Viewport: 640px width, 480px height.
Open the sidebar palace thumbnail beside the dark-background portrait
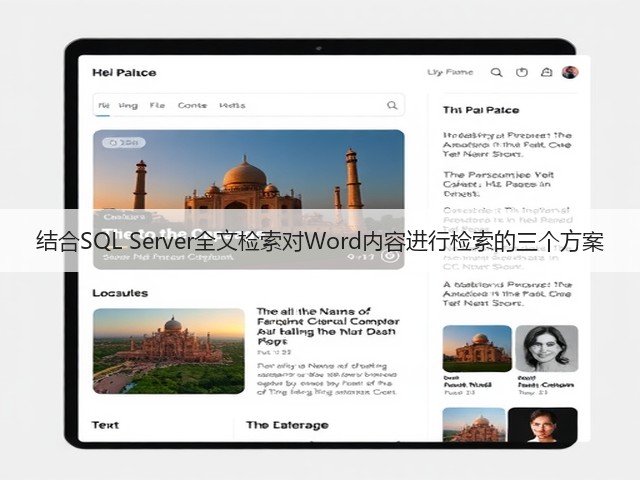pyautogui.click(x=474, y=424)
